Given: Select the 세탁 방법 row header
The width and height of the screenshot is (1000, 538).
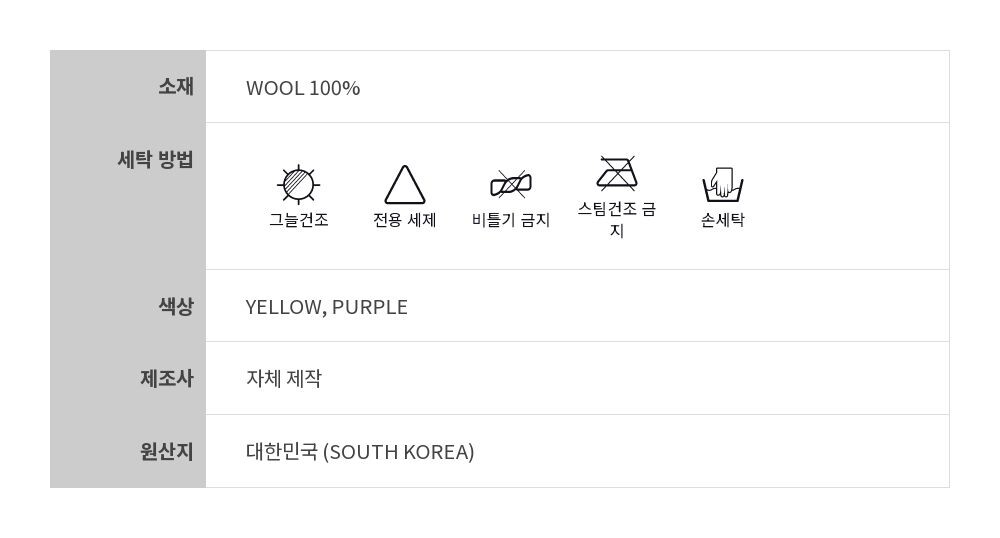Looking at the screenshot, I should click(x=155, y=159).
